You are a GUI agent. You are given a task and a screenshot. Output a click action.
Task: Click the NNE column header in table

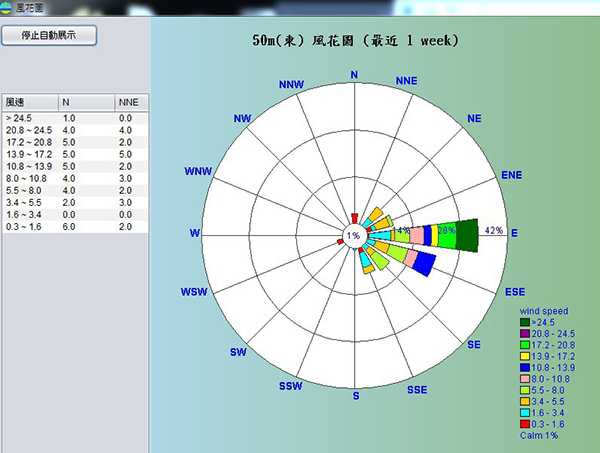point(131,103)
